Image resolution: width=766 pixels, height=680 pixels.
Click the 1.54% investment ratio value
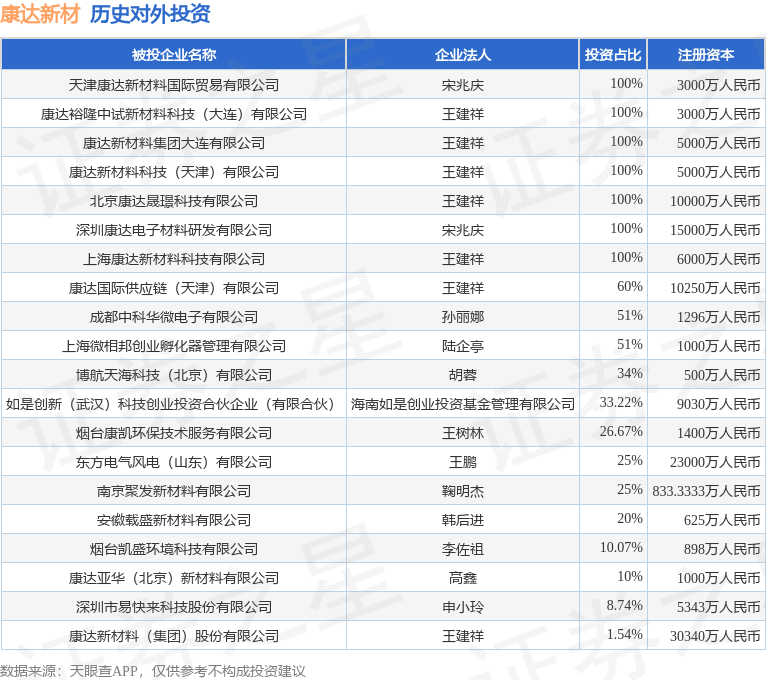[x=624, y=634]
